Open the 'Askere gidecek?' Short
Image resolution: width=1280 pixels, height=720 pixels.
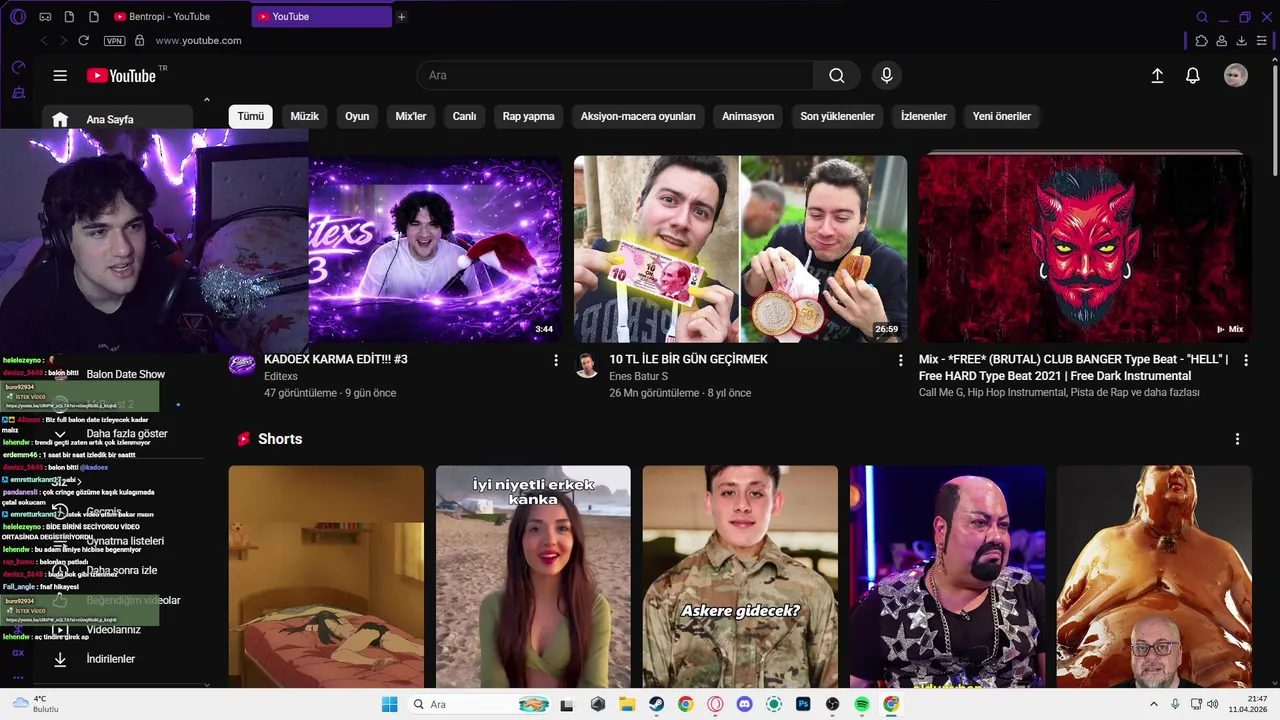(x=740, y=577)
